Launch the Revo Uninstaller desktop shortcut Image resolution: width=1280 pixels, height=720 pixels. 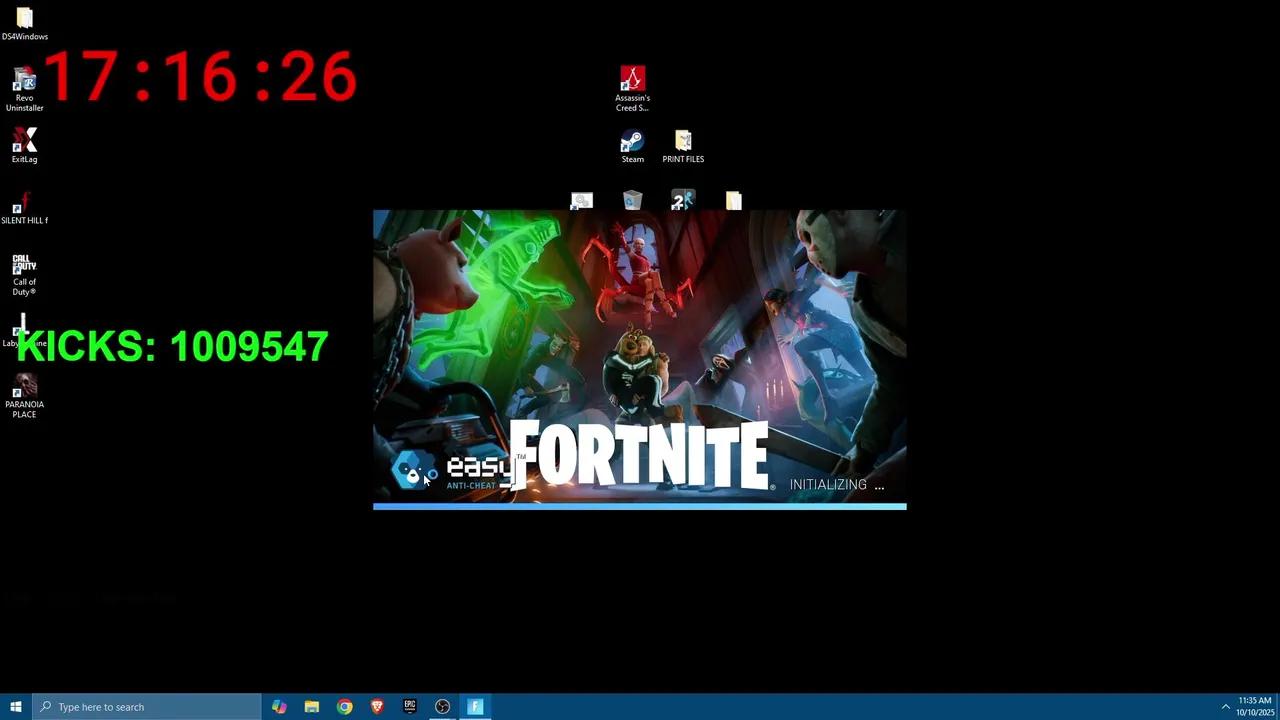(24, 90)
